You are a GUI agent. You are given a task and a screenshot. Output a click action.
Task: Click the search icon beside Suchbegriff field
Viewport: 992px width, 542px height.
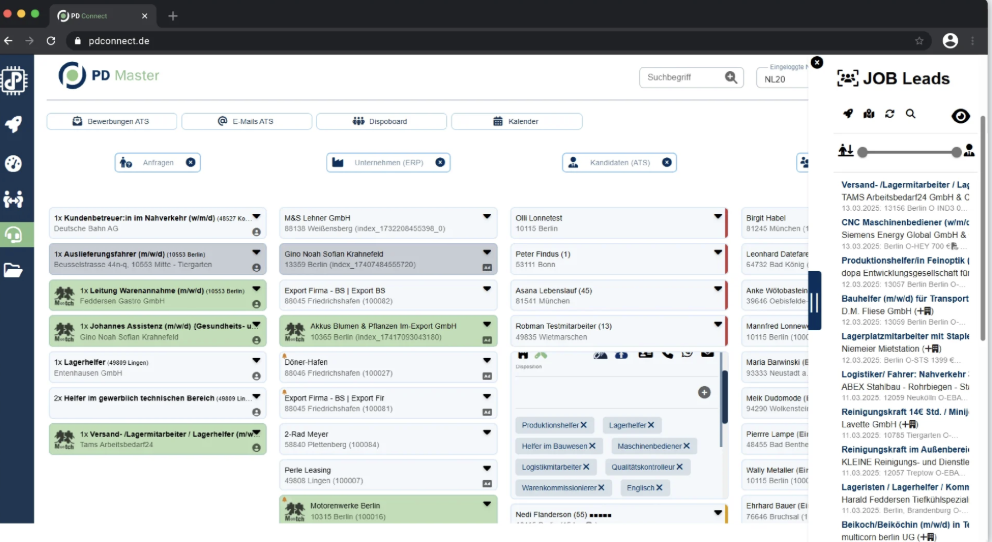pyautogui.click(x=732, y=77)
